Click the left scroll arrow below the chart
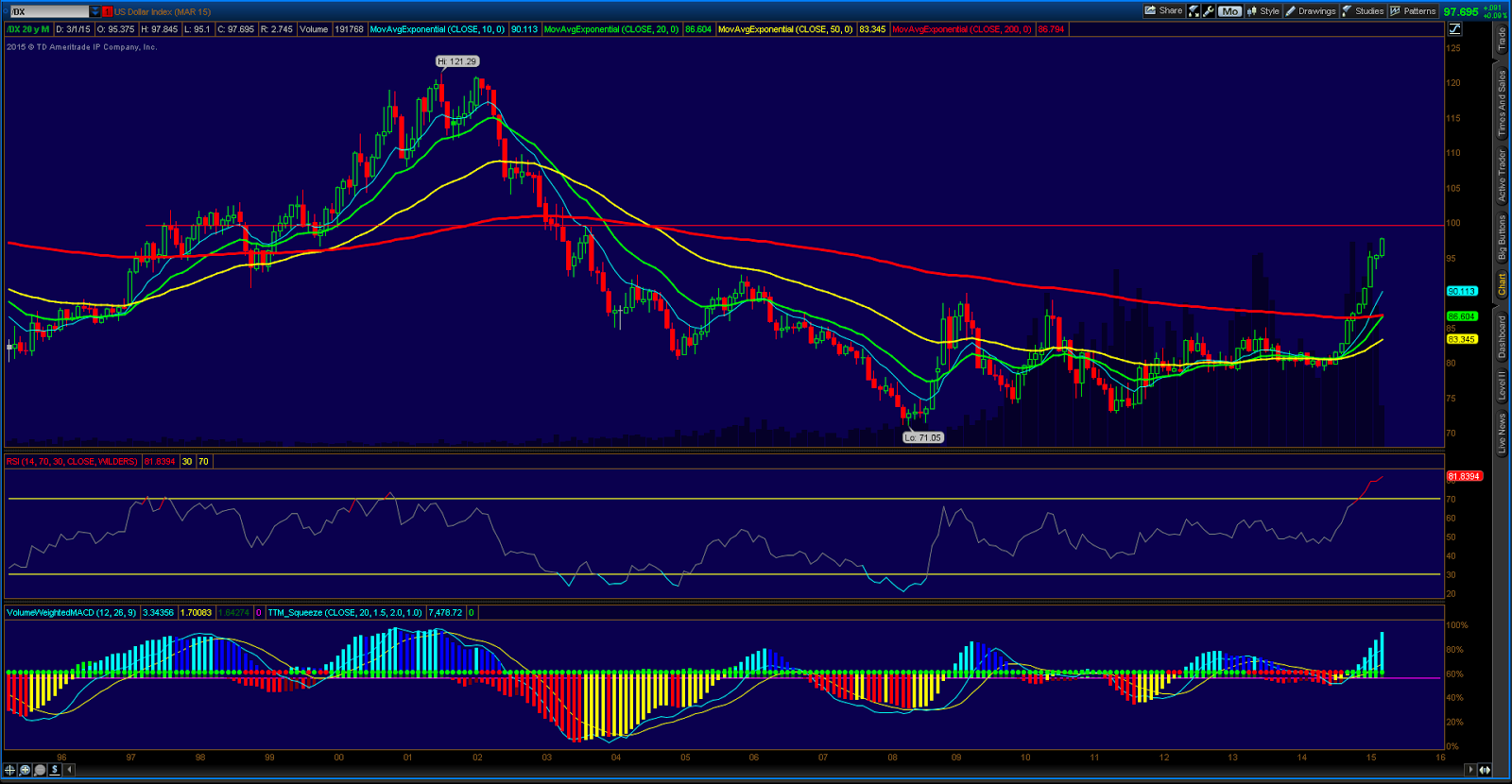The height and width of the screenshot is (784, 1512). point(69,770)
